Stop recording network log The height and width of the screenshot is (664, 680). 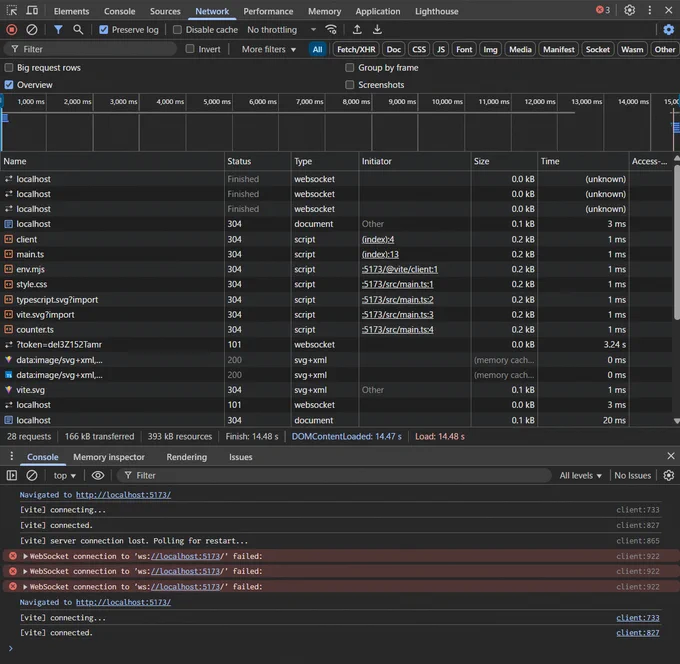click(12, 29)
